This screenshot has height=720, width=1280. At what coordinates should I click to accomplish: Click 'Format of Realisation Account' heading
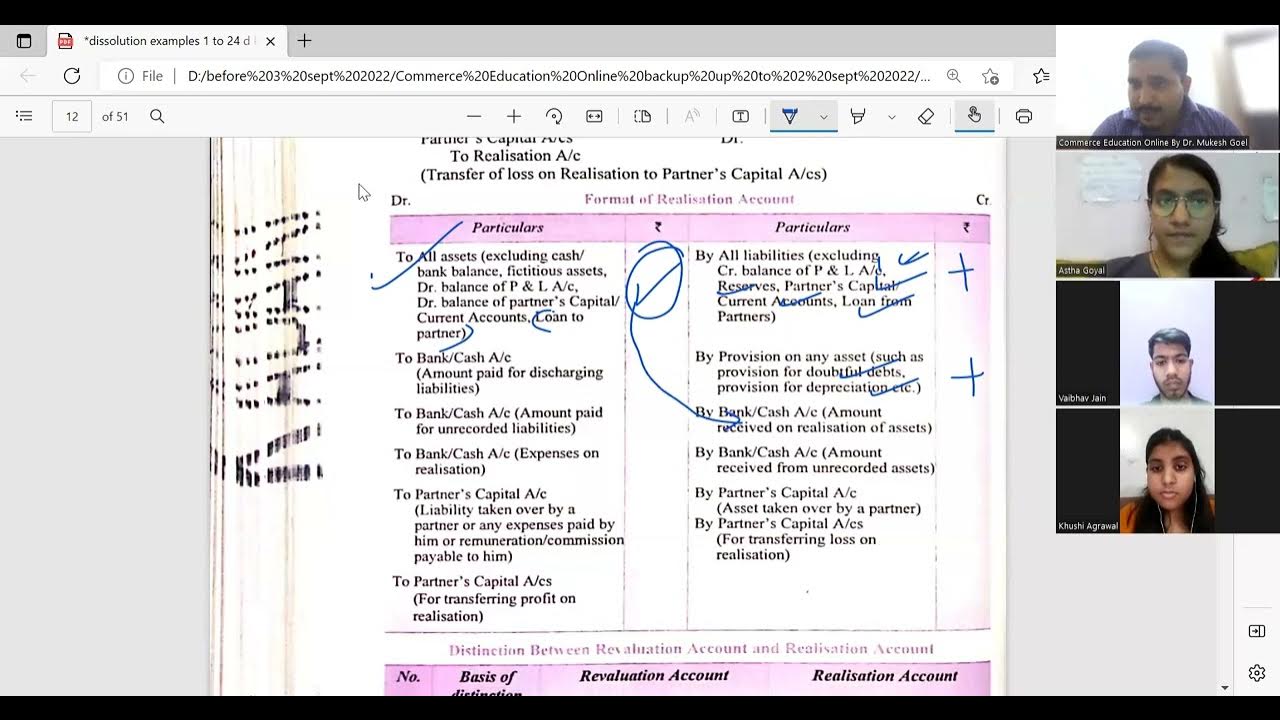[689, 199]
